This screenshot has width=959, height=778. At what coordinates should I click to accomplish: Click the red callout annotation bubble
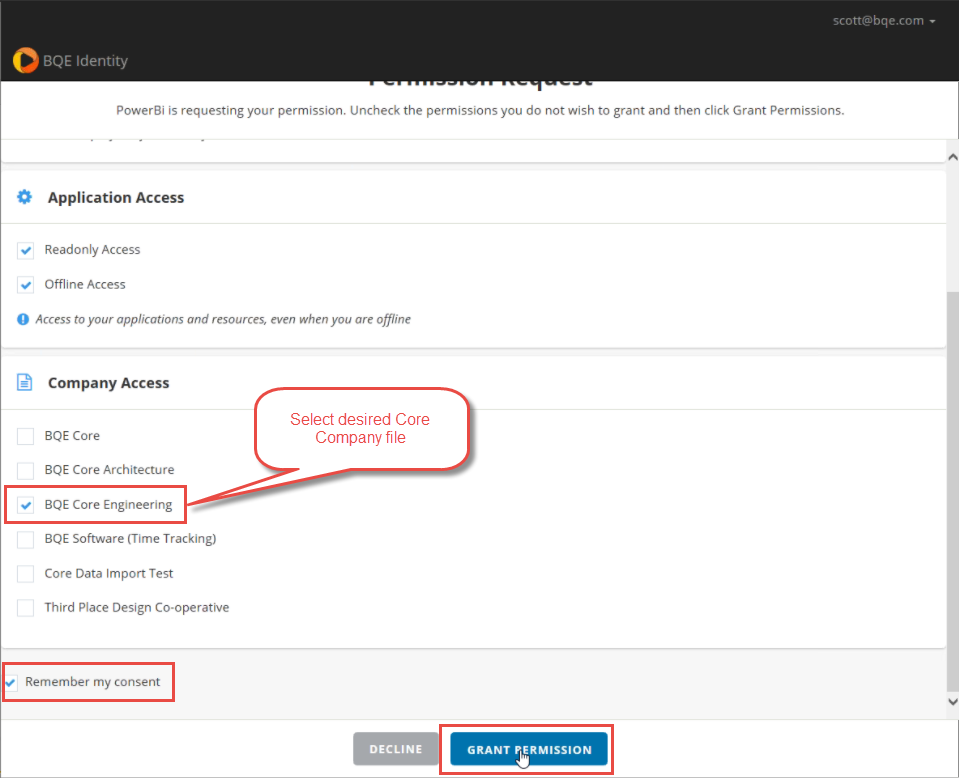click(360, 429)
